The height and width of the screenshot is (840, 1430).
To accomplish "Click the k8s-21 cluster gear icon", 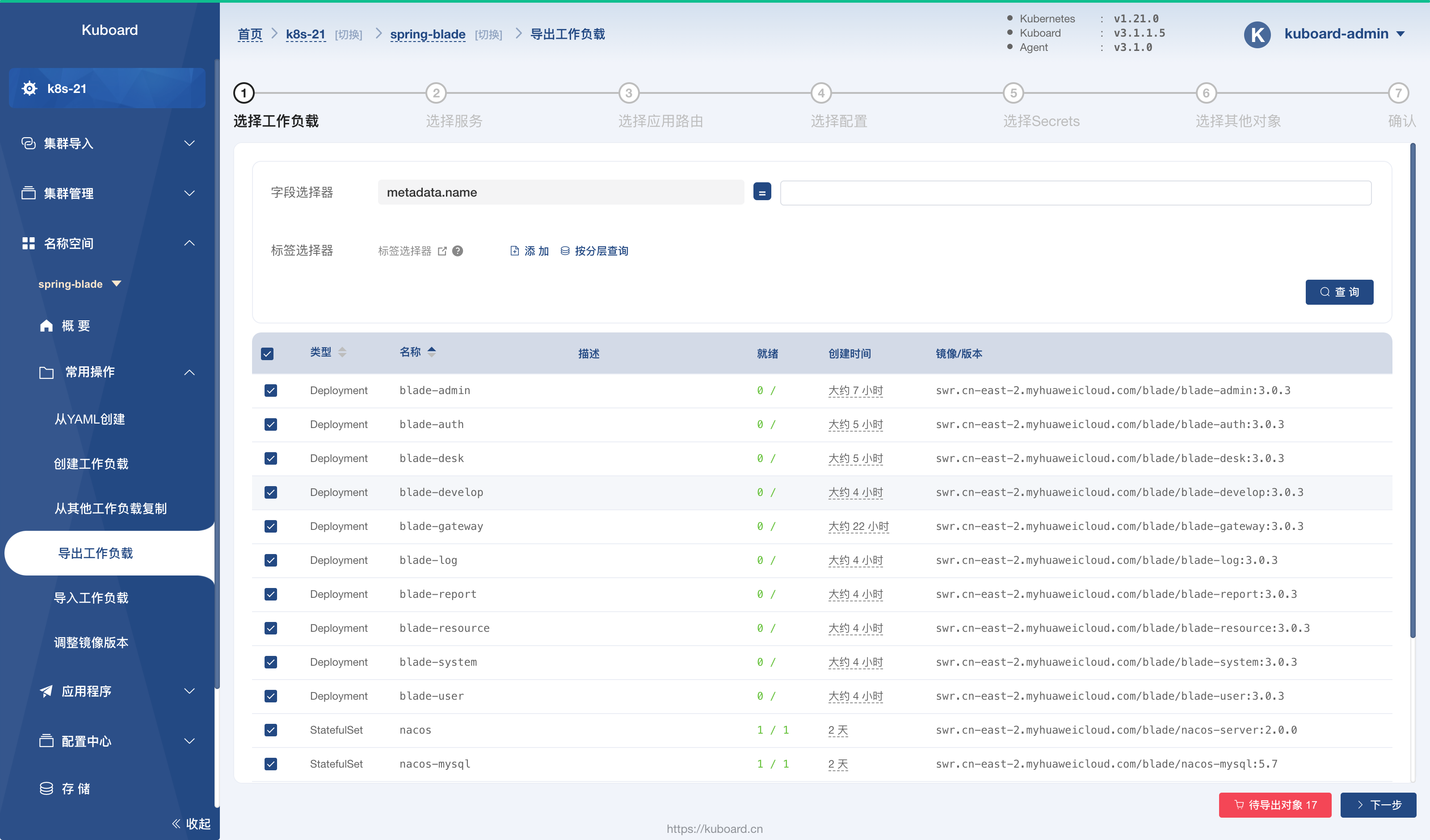I will click(x=29, y=88).
